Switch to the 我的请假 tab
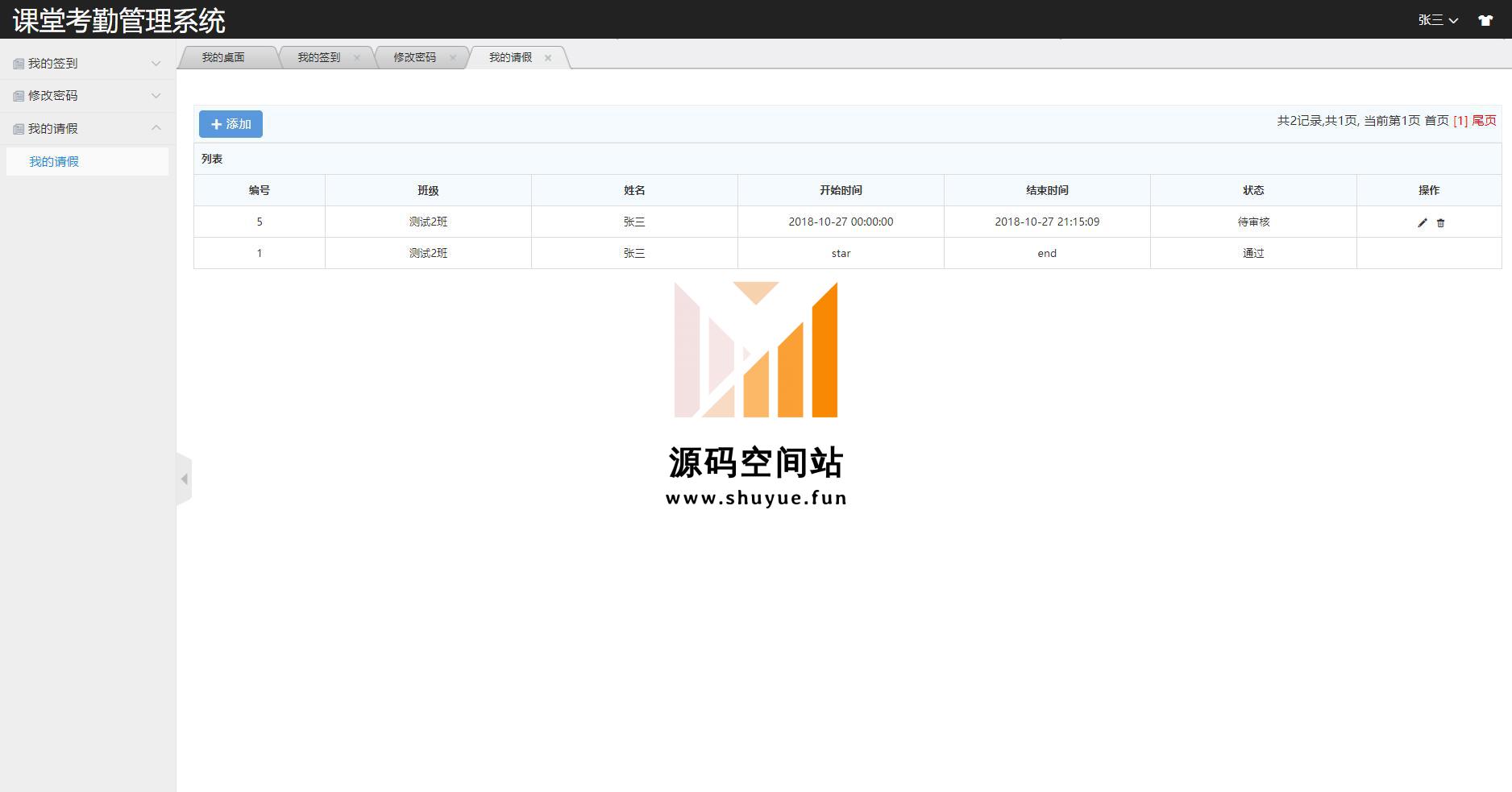Viewport: 1512px width, 792px height. (510, 57)
